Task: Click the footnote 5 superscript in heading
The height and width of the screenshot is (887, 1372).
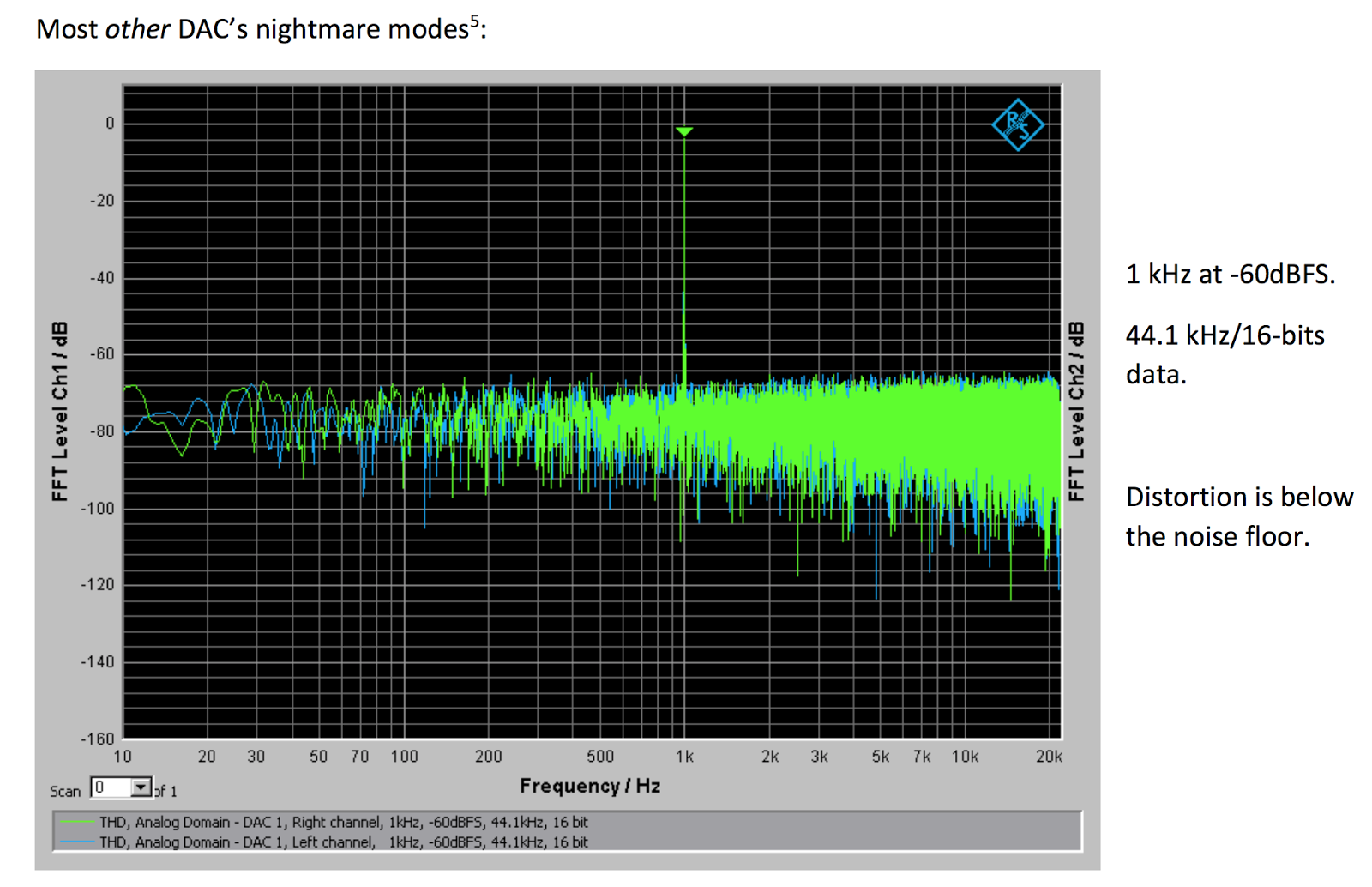Action: pyautogui.click(x=474, y=21)
